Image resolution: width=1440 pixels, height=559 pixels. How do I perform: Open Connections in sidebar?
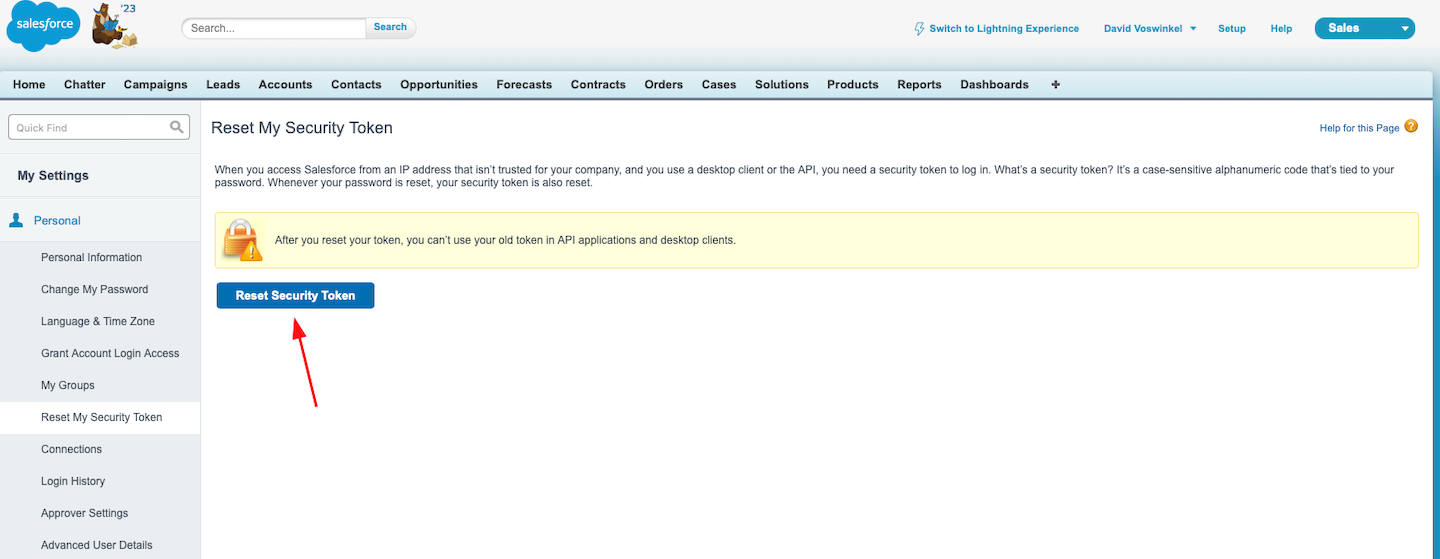(72, 449)
